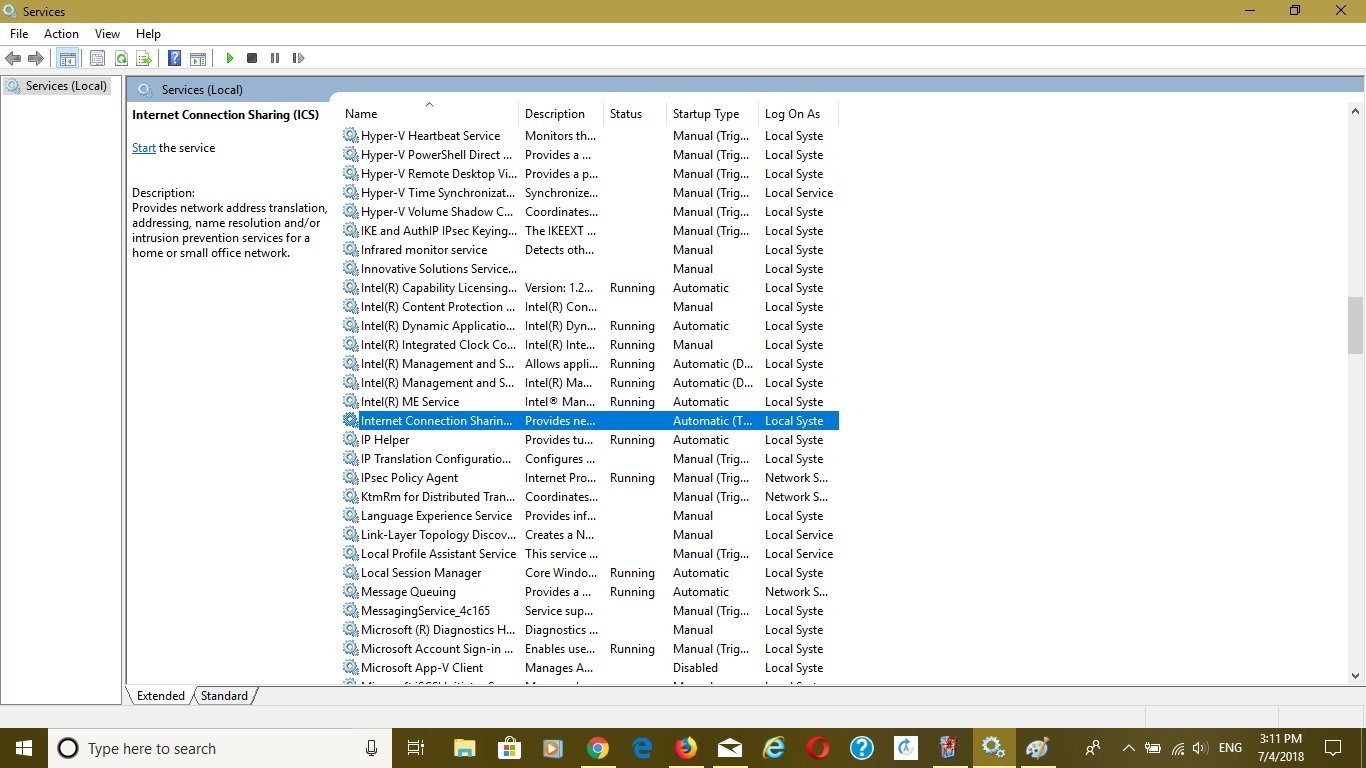1366x768 pixels.
Task: Select the IKE and AuthIP IPsec Keying row
Action: pos(590,231)
